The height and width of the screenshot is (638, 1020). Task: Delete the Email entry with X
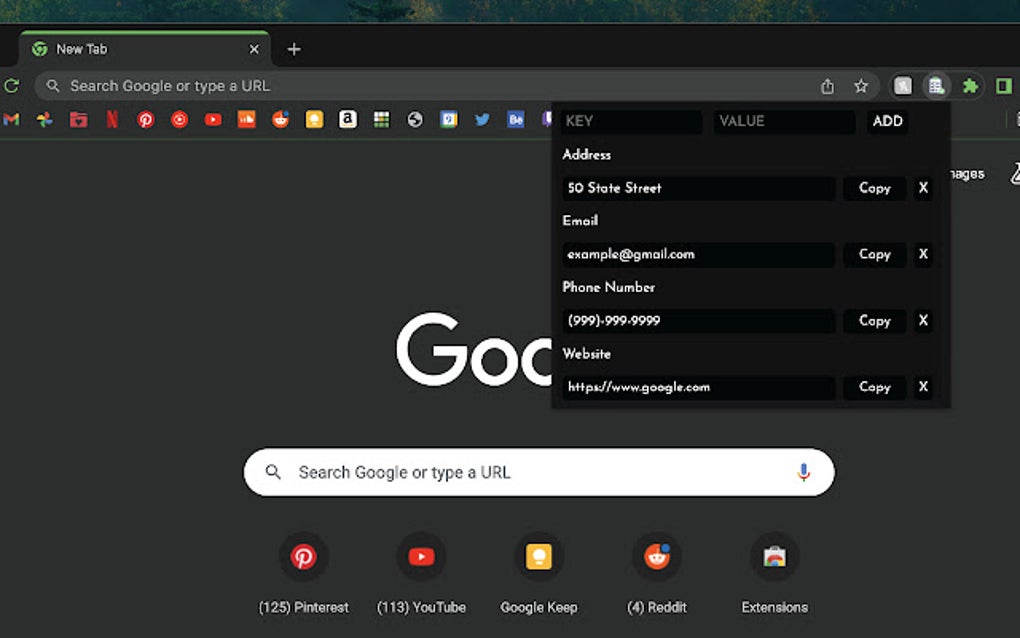[923, 254]
